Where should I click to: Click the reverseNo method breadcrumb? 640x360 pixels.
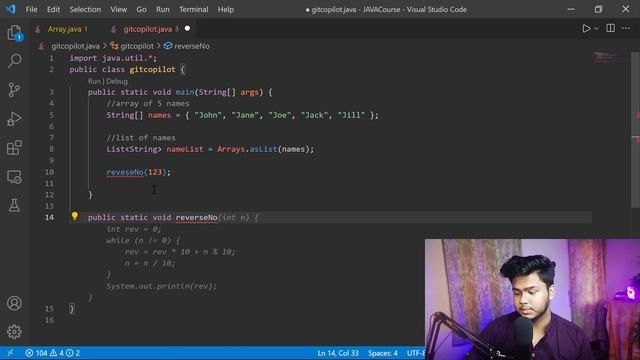pyautogui.click(x=191, y=46)
